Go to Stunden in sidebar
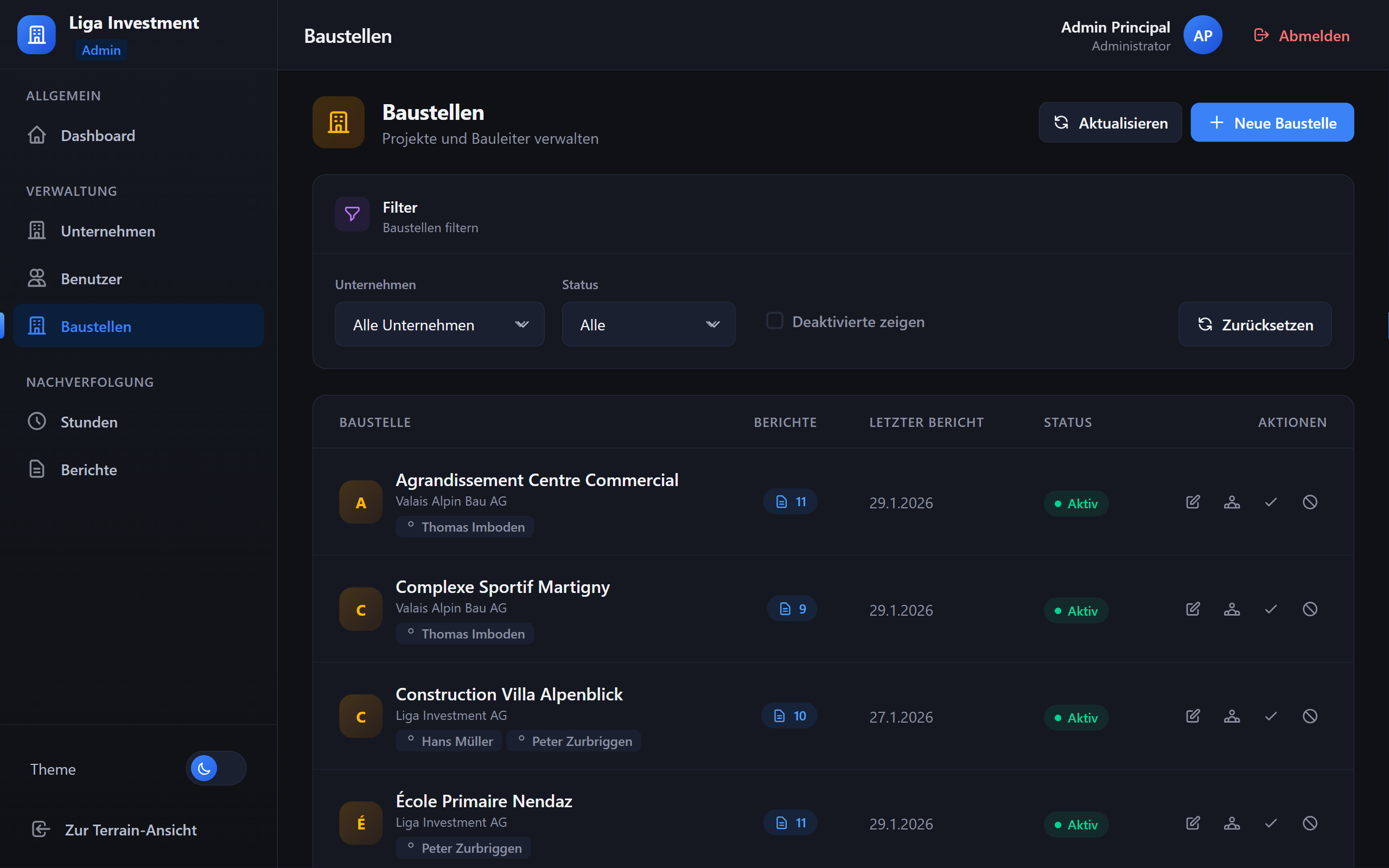1389x868 pixels. click(x=89, y=422)
